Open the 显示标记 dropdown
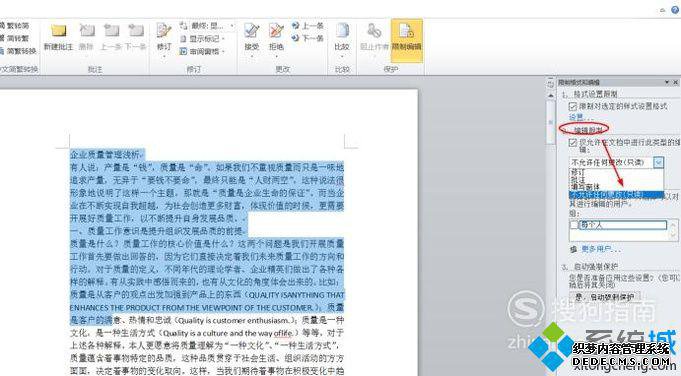This screenshot has width=681, height=376. click(202, 39)
